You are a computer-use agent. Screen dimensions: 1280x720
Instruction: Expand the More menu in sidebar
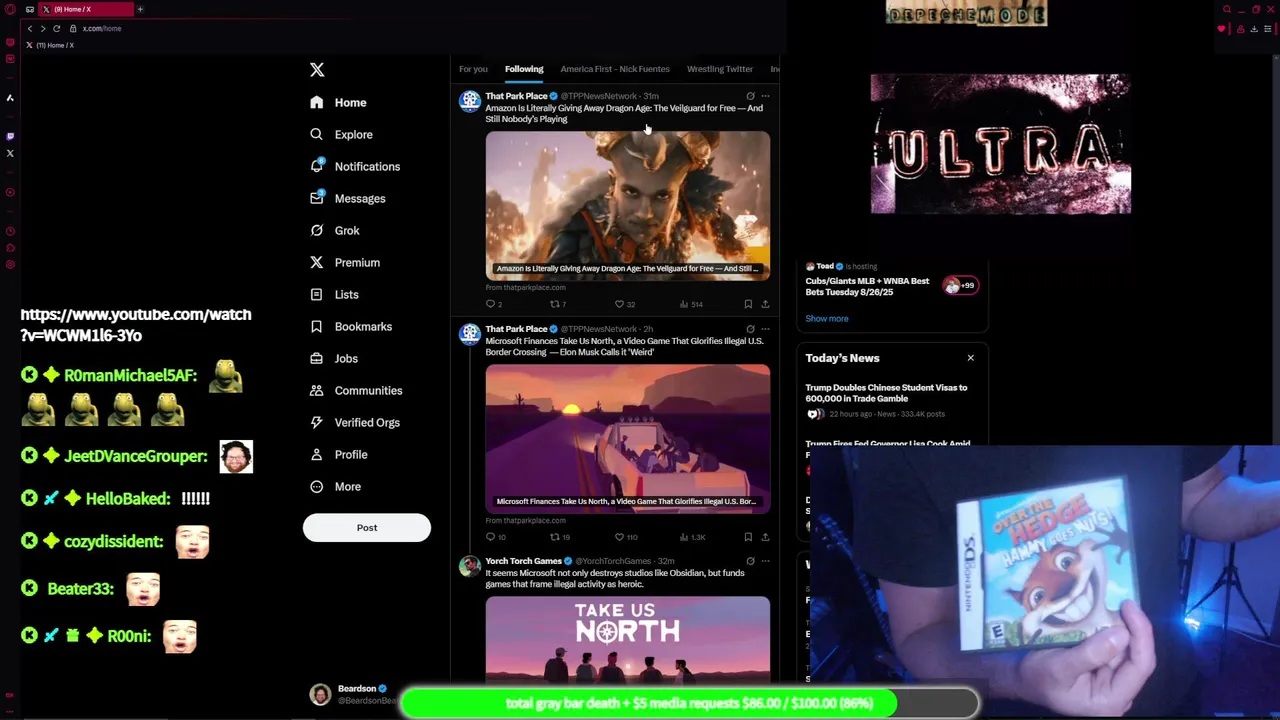336,486
